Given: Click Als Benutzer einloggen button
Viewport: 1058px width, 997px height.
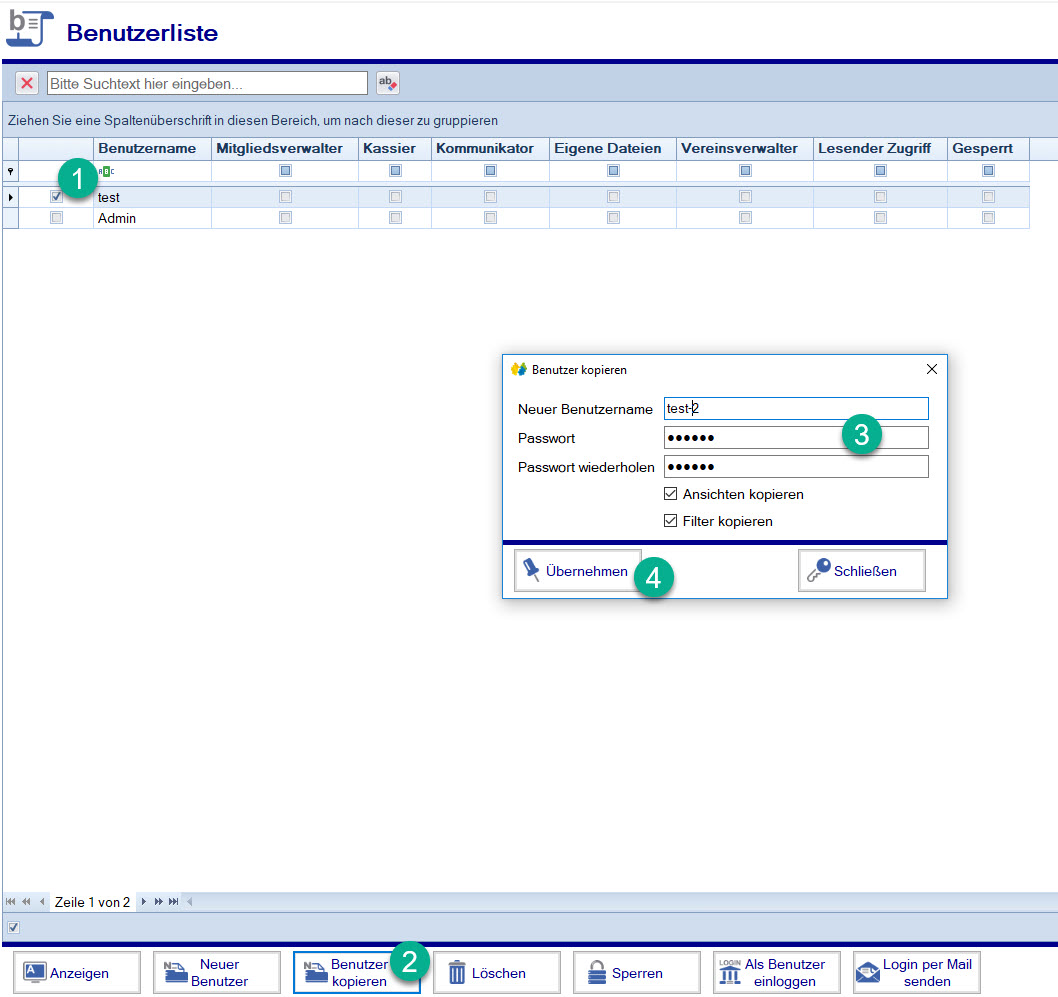Looking at the screenshot, I should pyautogui.click(x=777, y=973).
